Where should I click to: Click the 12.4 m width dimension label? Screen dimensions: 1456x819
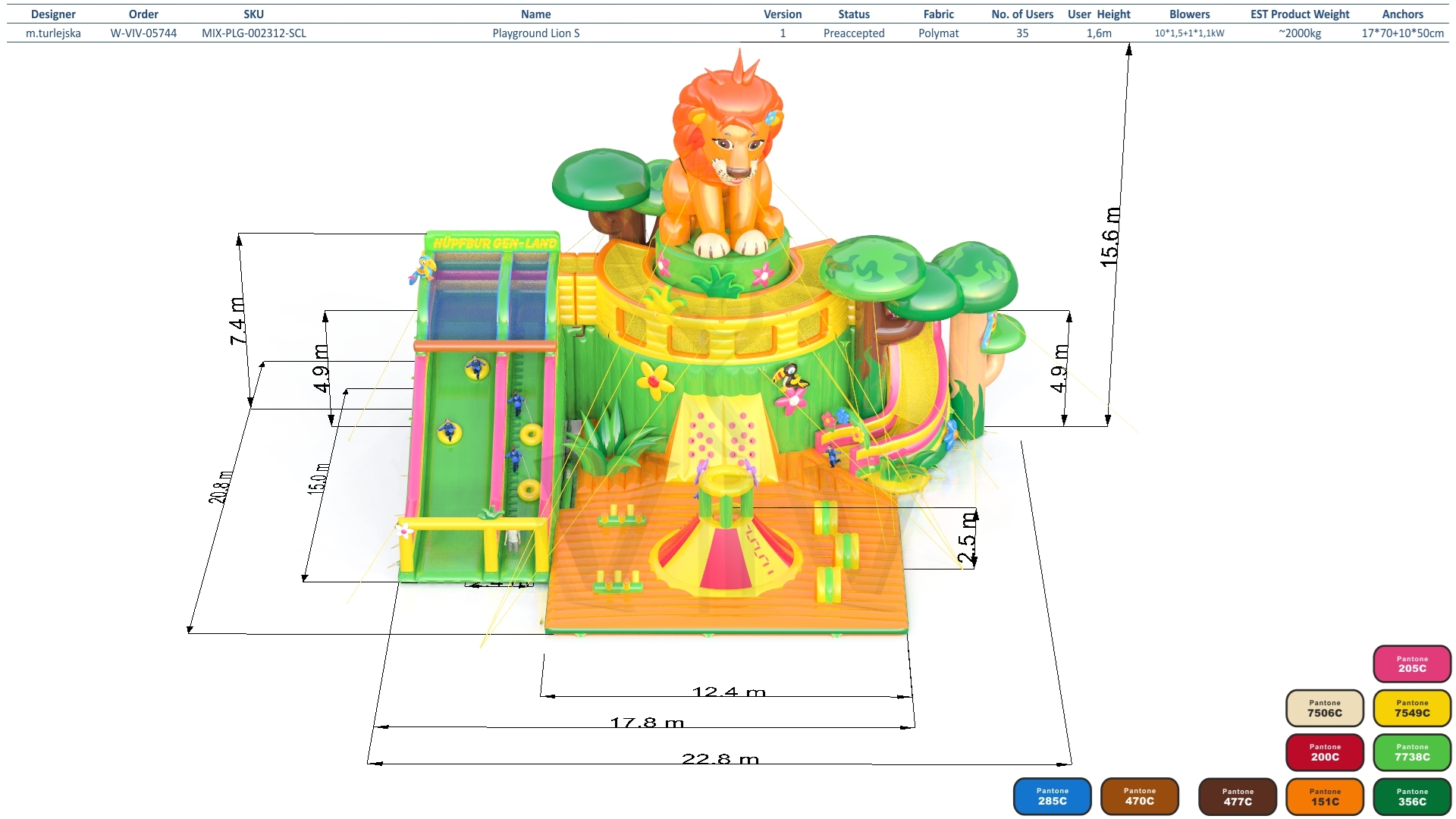click(729, 692)
